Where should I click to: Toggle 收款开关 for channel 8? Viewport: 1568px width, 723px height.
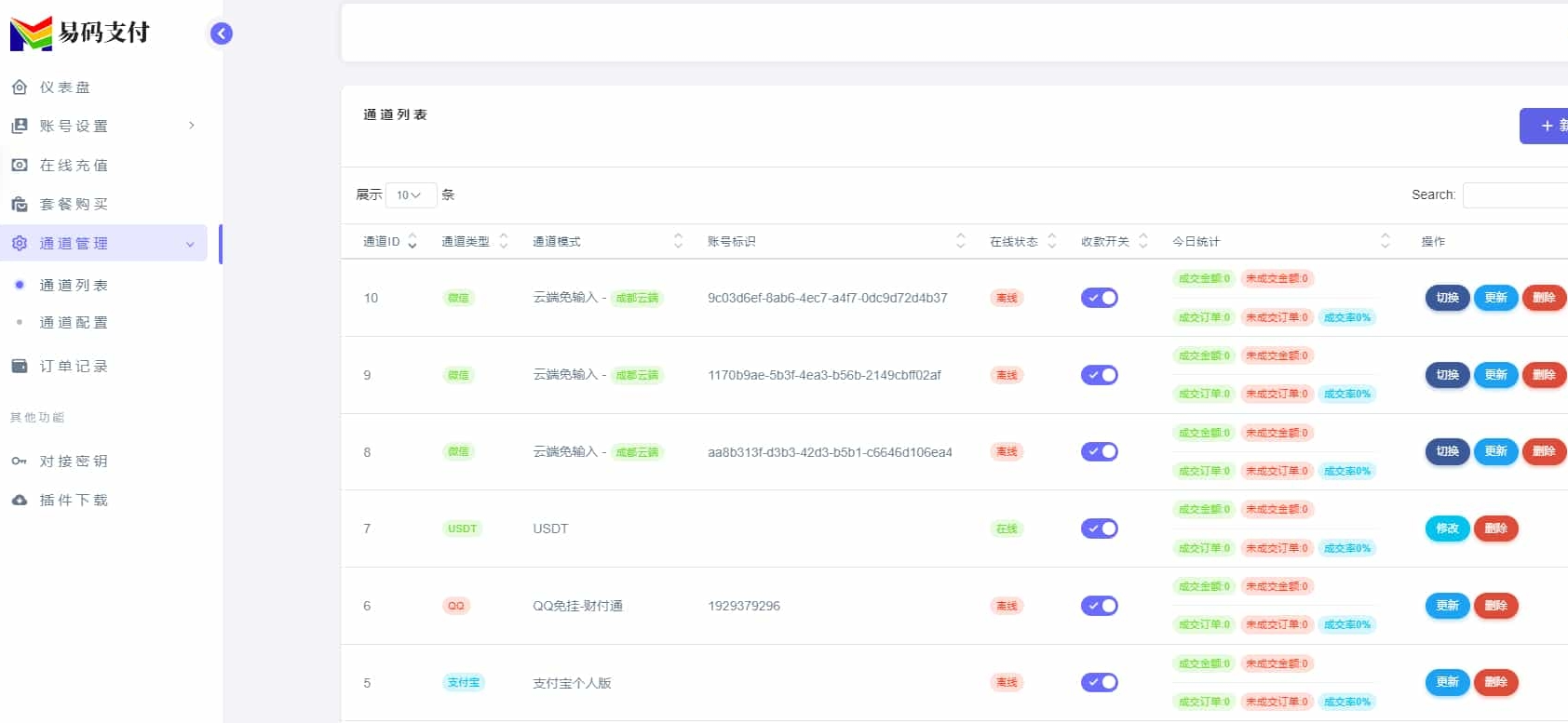1100,451
